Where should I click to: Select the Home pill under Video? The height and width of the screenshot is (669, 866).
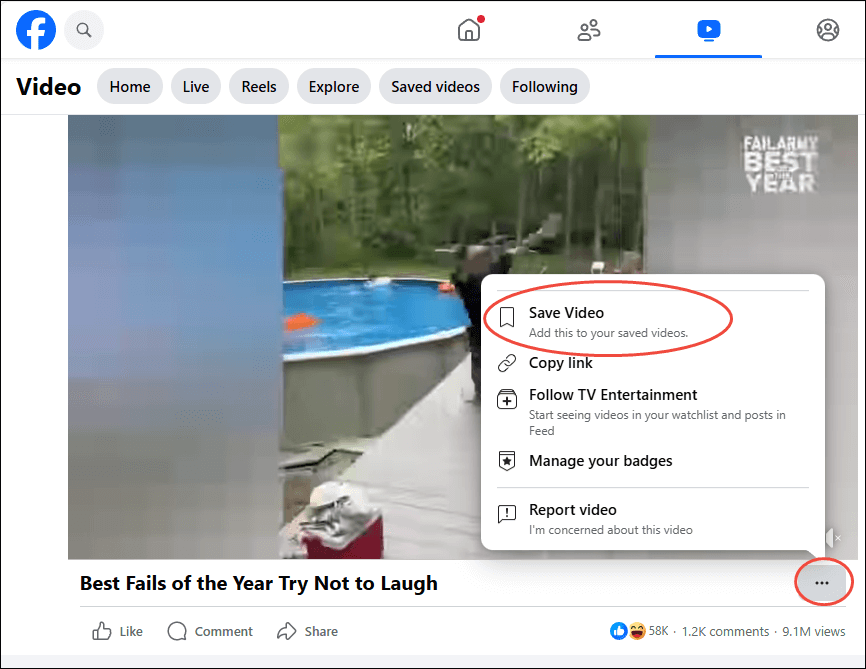coord(130,87)
